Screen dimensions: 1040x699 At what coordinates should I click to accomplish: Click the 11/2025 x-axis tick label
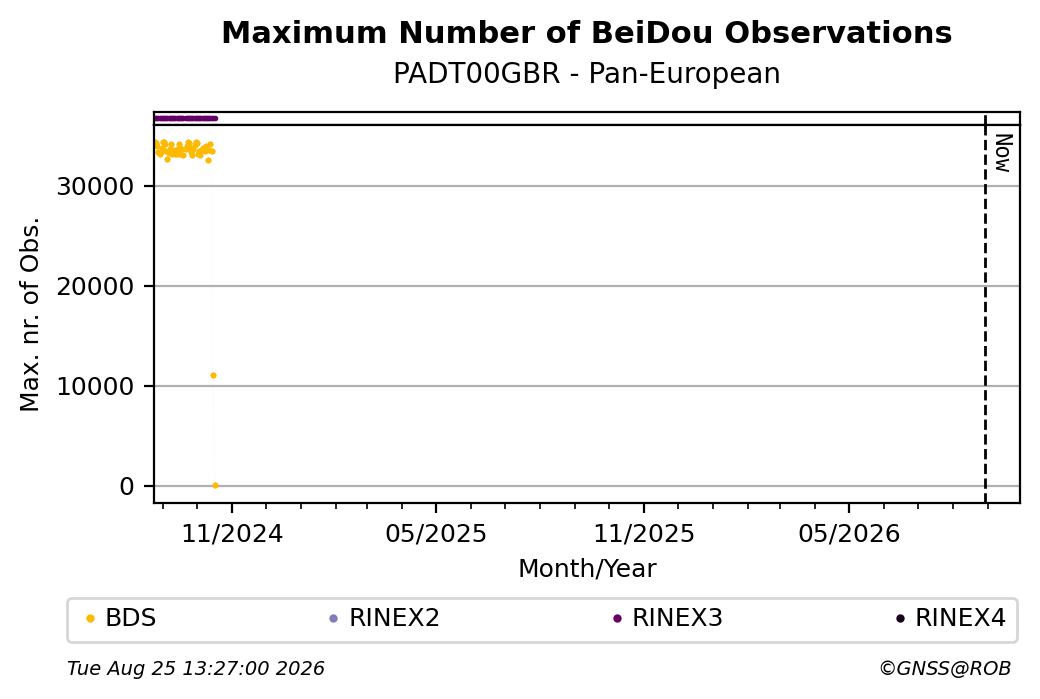coord(643,534)
